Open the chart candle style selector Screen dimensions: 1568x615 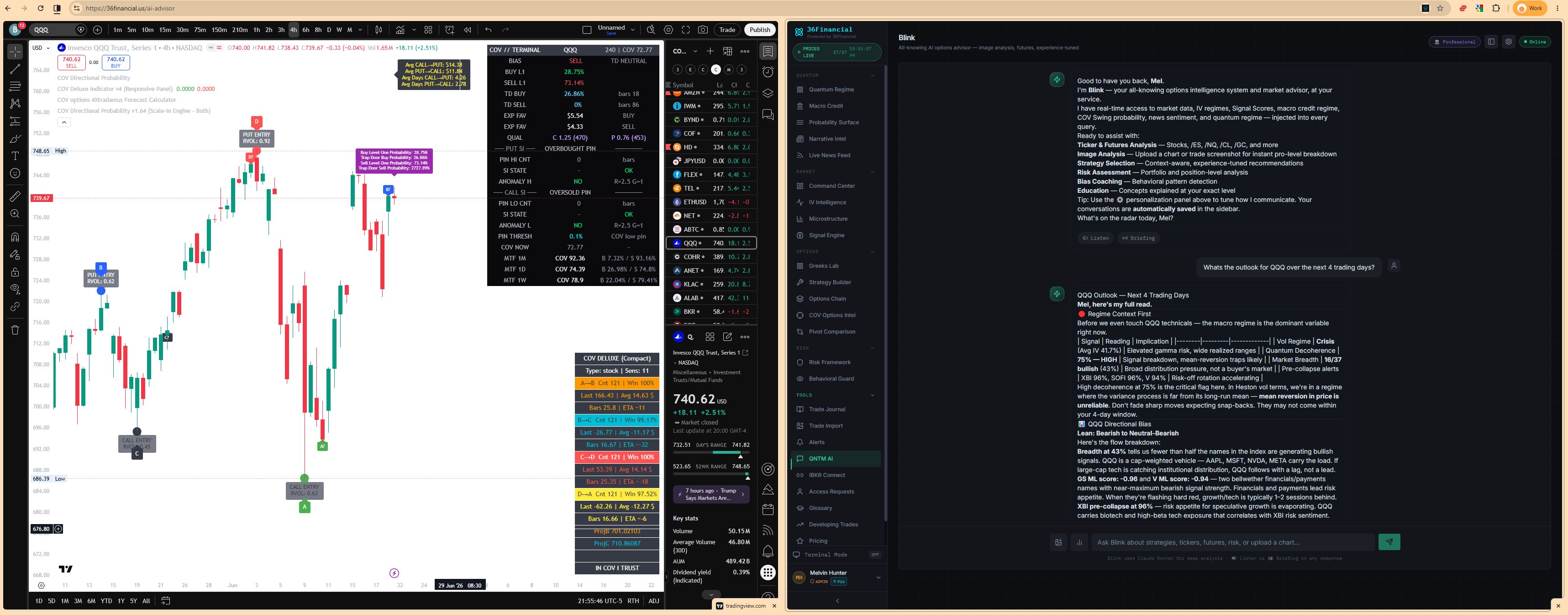[379, 30]
